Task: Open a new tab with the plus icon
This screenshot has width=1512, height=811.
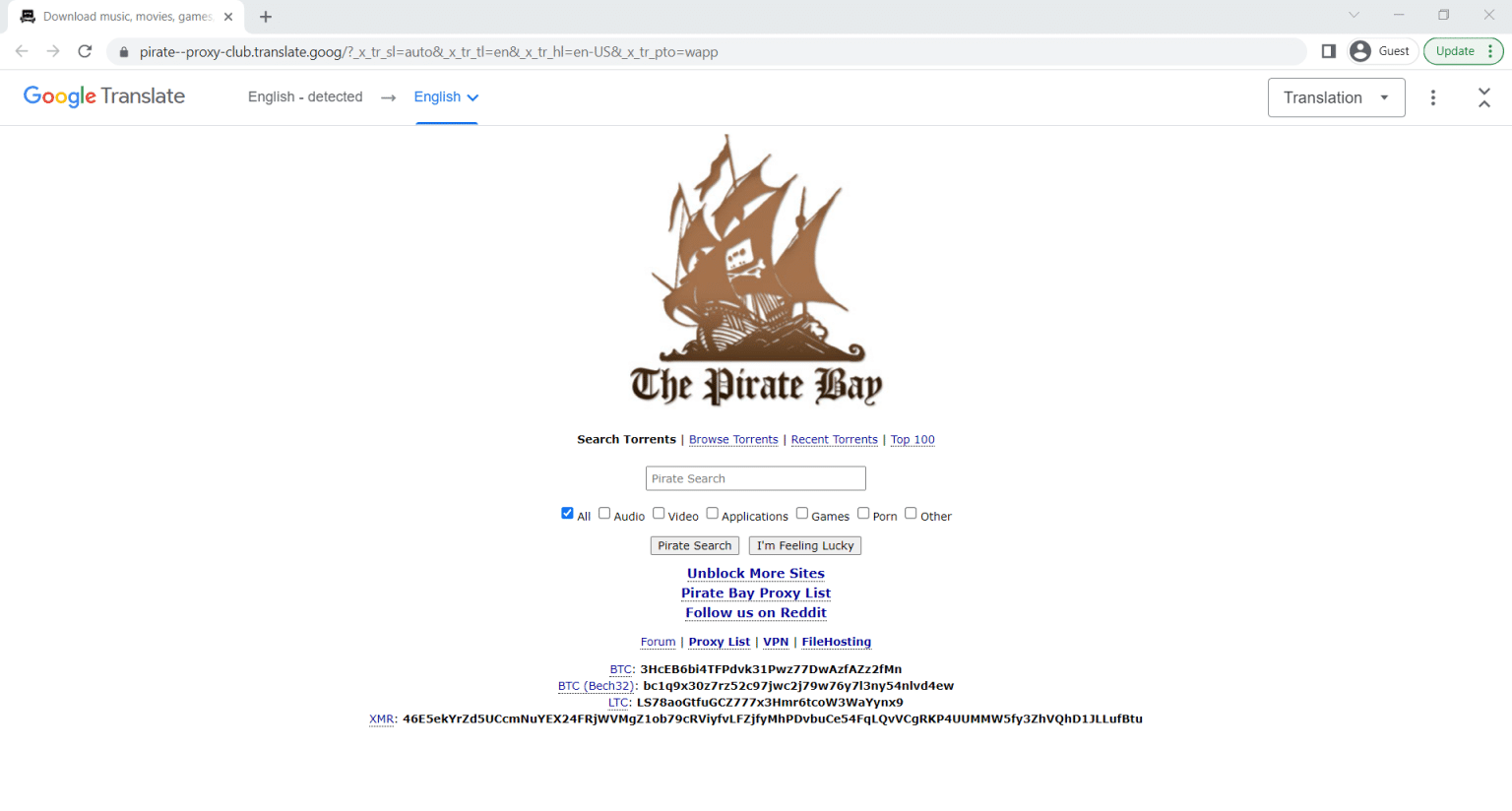Action: tap(266, 17)
